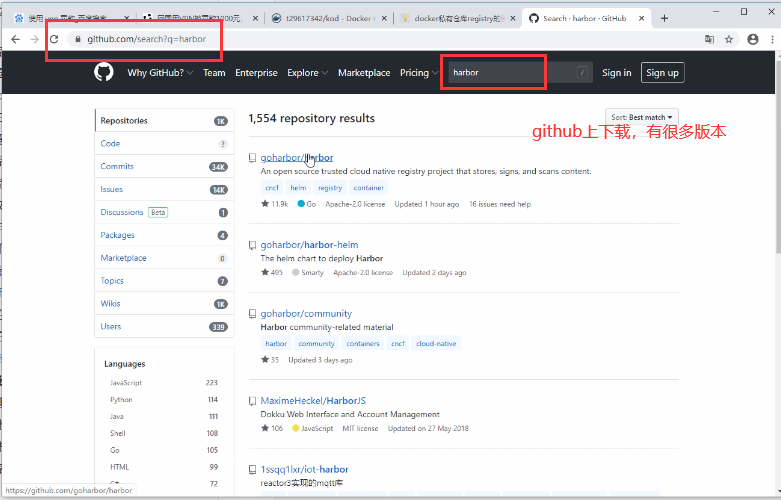
Task: Open Marketplace in top navigation bar
Action: (364, 73)
